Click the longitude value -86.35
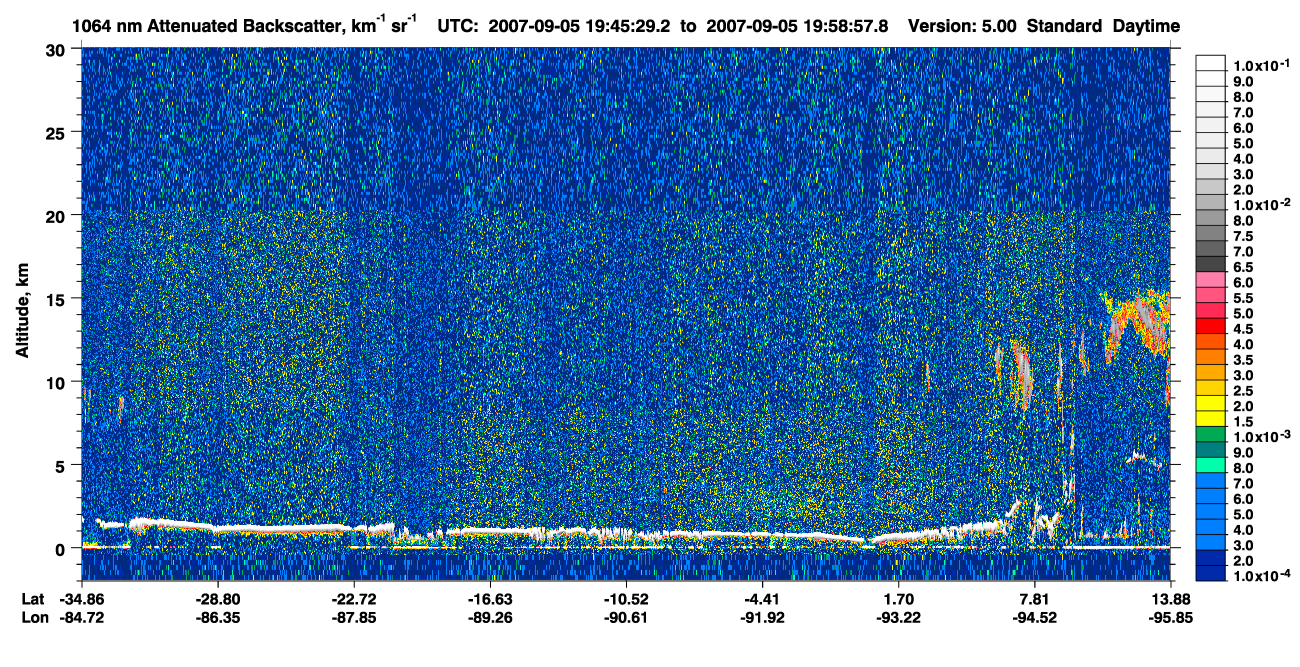 pyautogui.click(x=217, y=617)
